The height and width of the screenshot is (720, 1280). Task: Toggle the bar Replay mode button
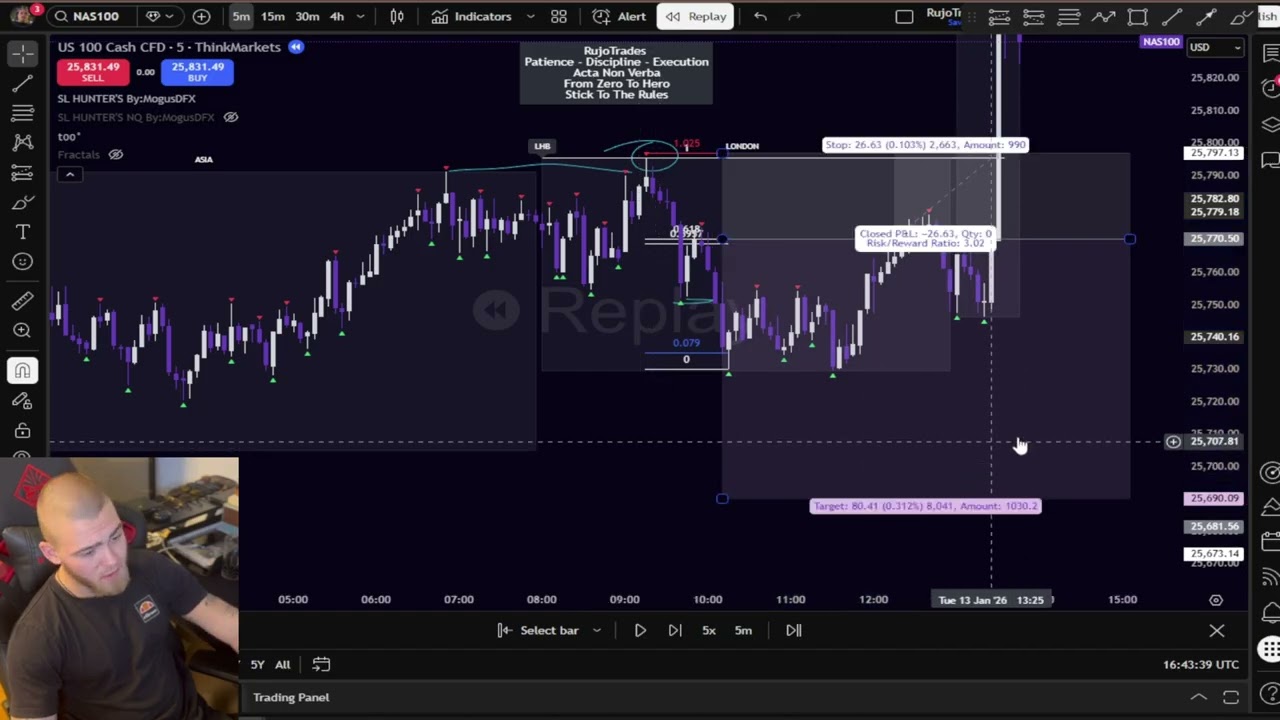click(696, 16)
